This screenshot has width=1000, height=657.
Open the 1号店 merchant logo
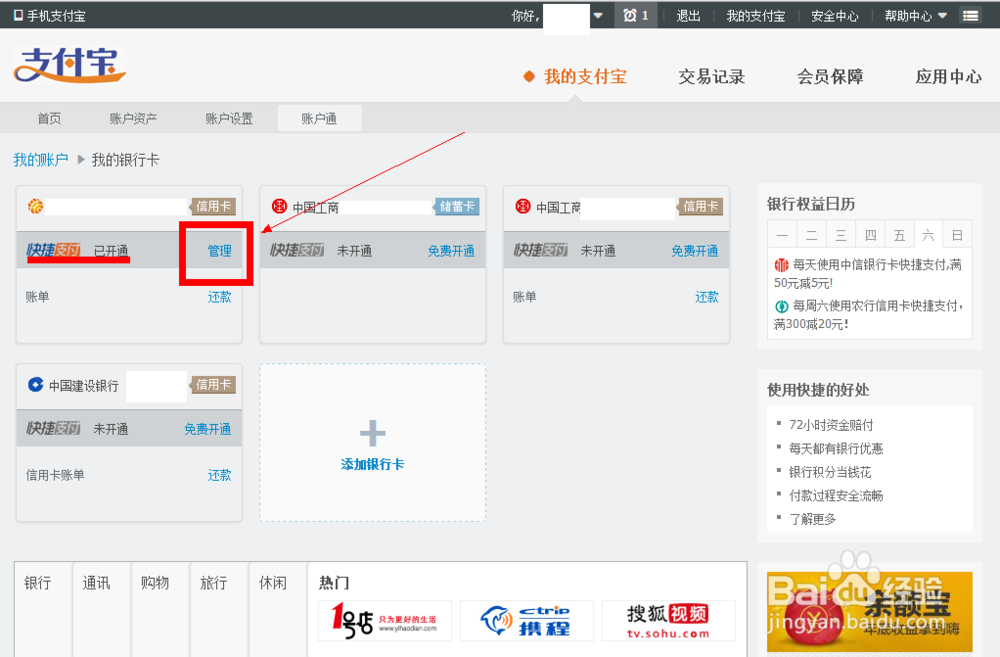coord(385,620)
